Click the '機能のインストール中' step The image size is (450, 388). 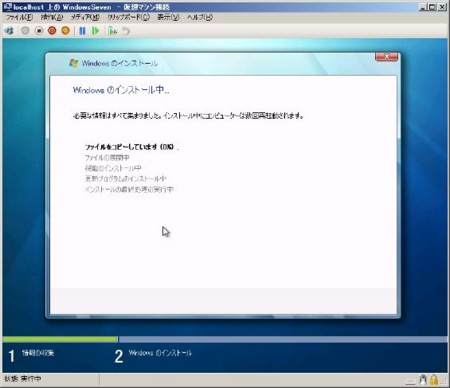[x=113, y=168]
